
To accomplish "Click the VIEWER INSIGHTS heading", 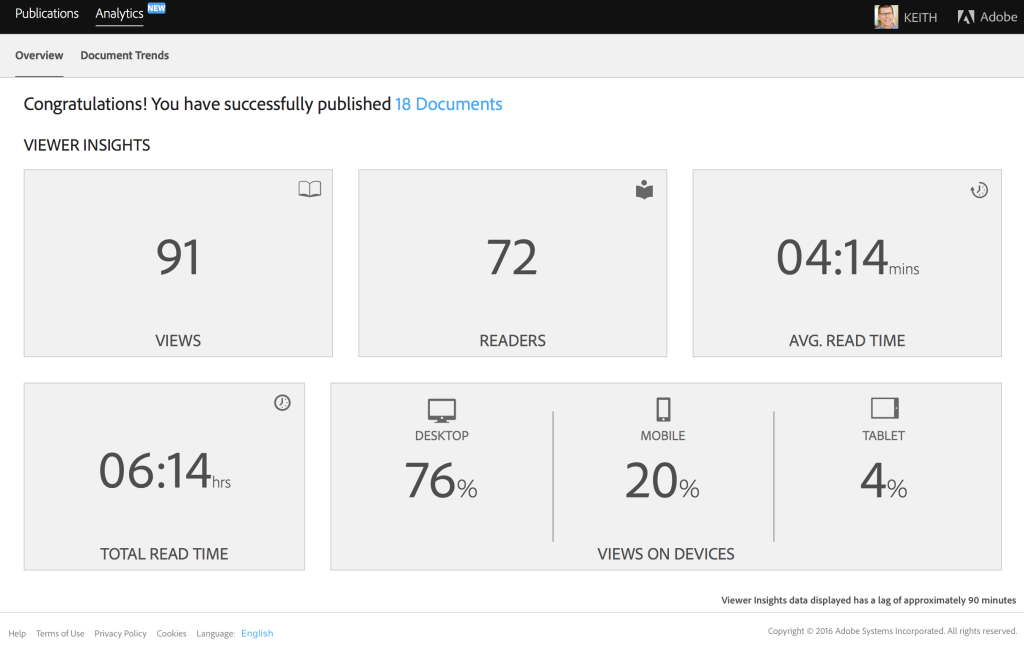I will pyautogui.click(x=87, y=145).
